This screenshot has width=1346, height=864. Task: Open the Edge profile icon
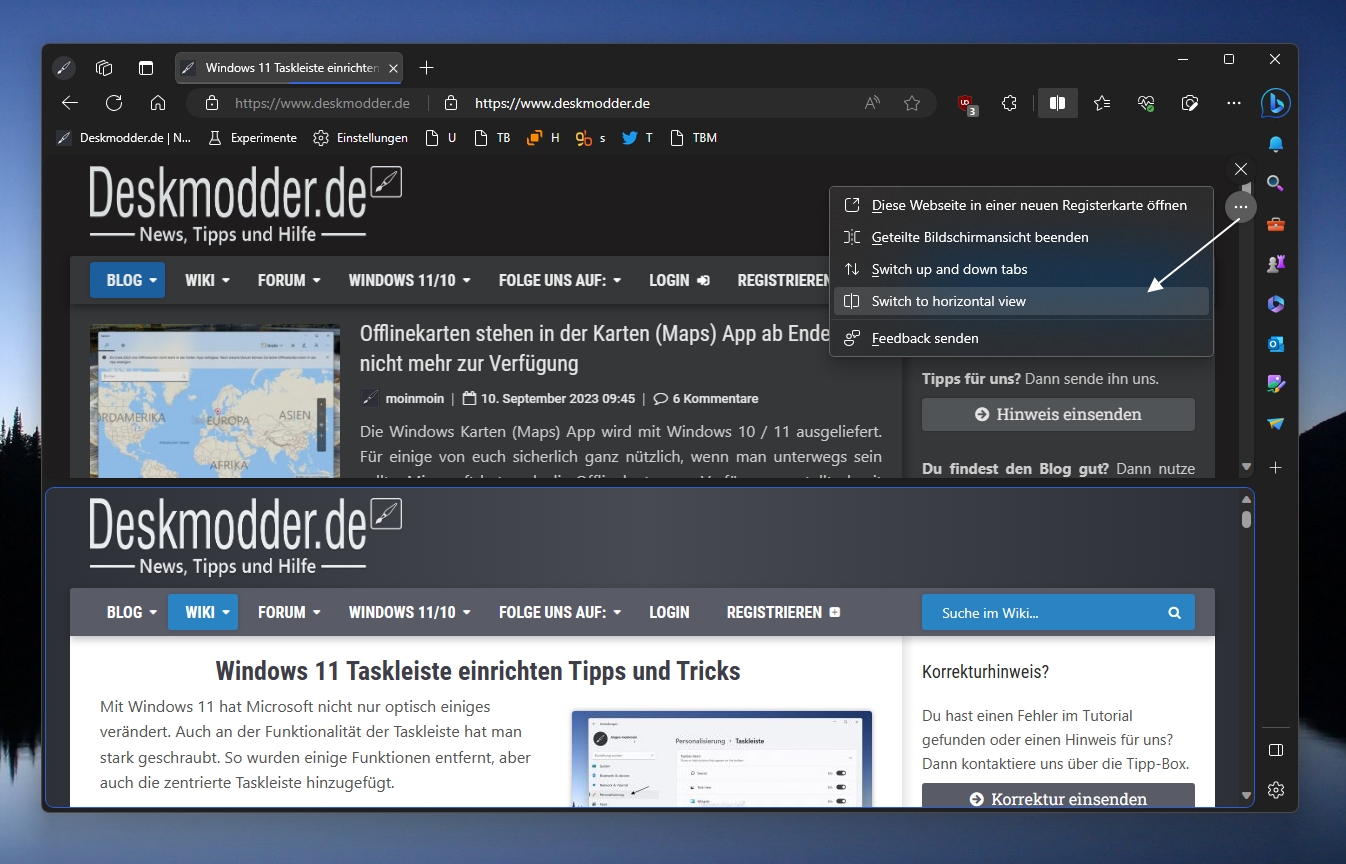[x=63, y=68]
